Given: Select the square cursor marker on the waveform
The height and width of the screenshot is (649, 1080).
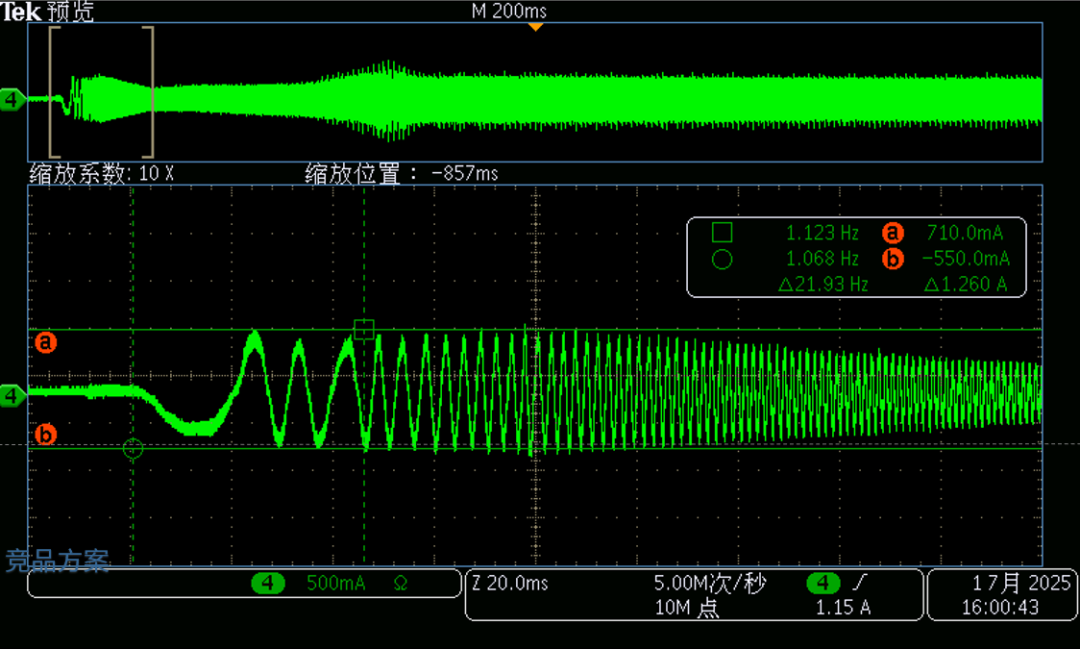Looking at the screenshot, I should (364, 330).
